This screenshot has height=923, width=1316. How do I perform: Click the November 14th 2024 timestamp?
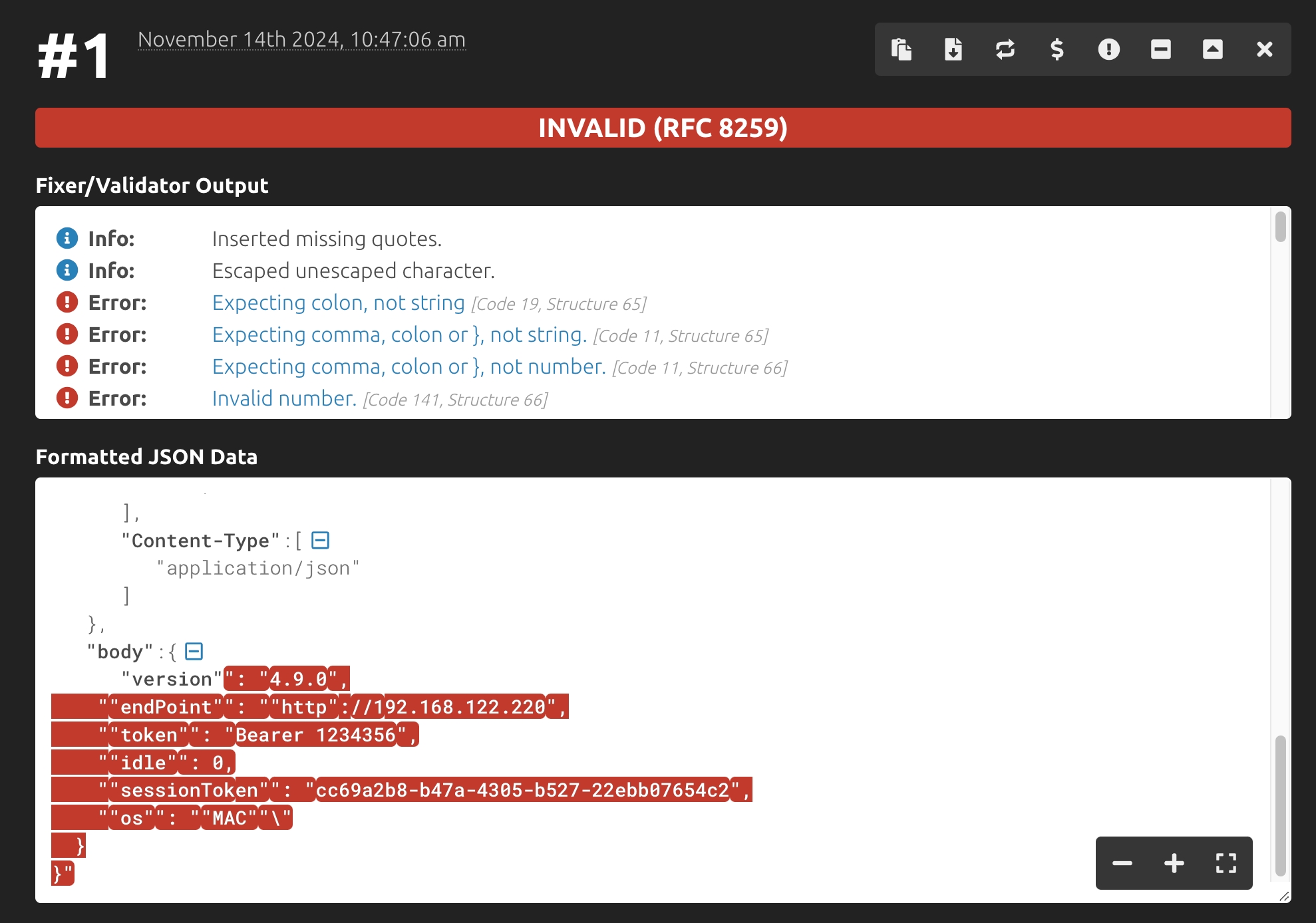(301, 40)
